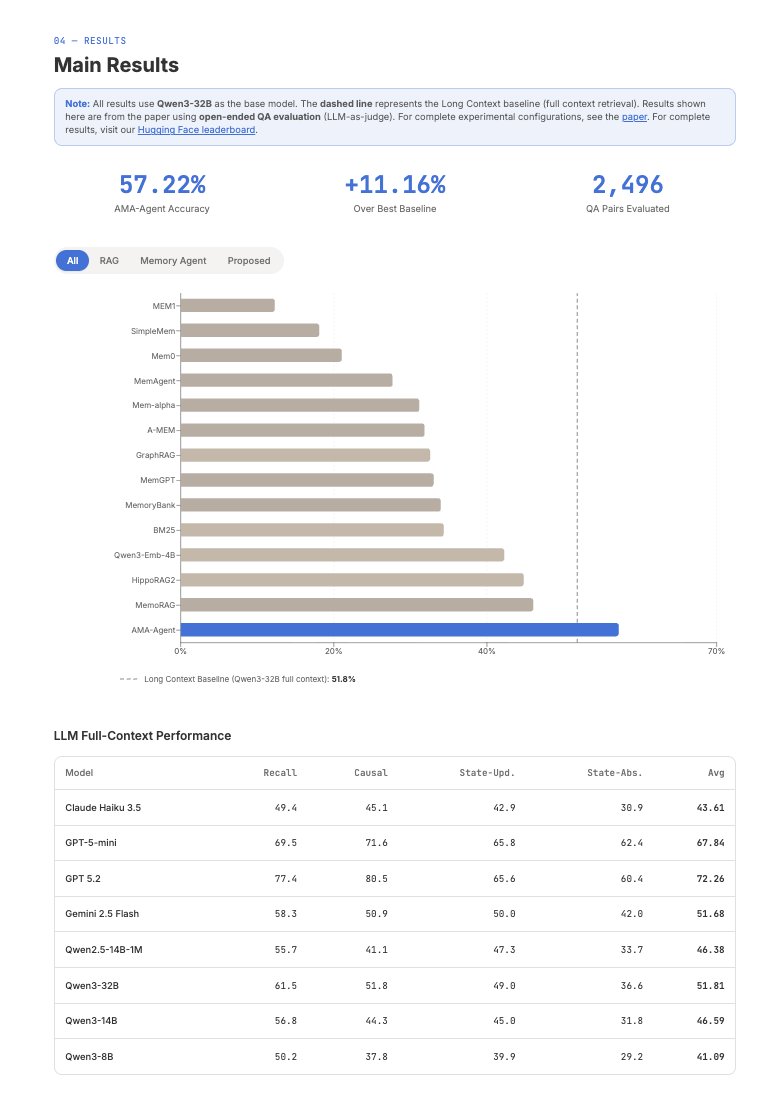
Task: Select the Qwen3-8B table row name
Action: (89, 1057)
